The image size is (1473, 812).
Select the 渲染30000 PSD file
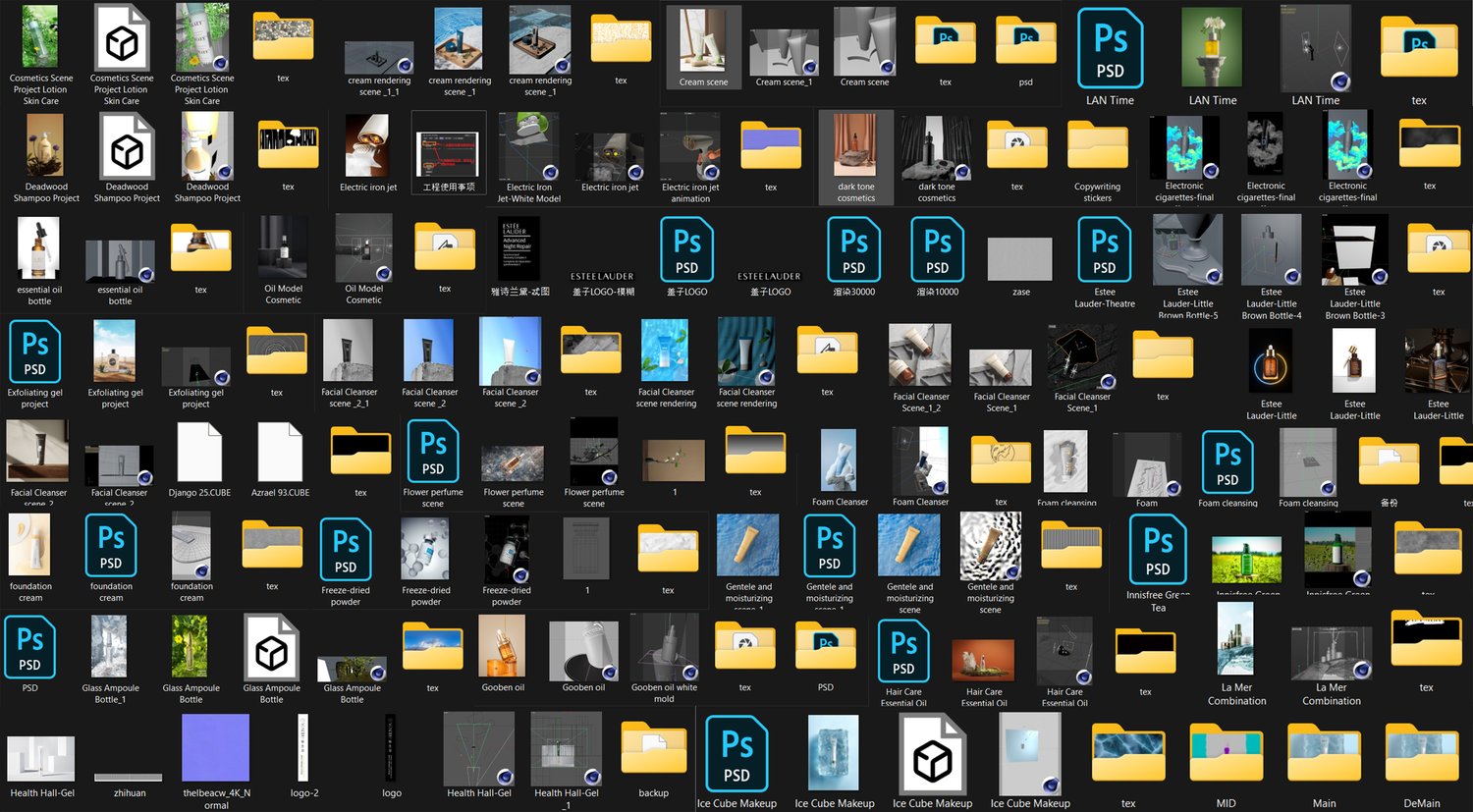tap(854, 250)
